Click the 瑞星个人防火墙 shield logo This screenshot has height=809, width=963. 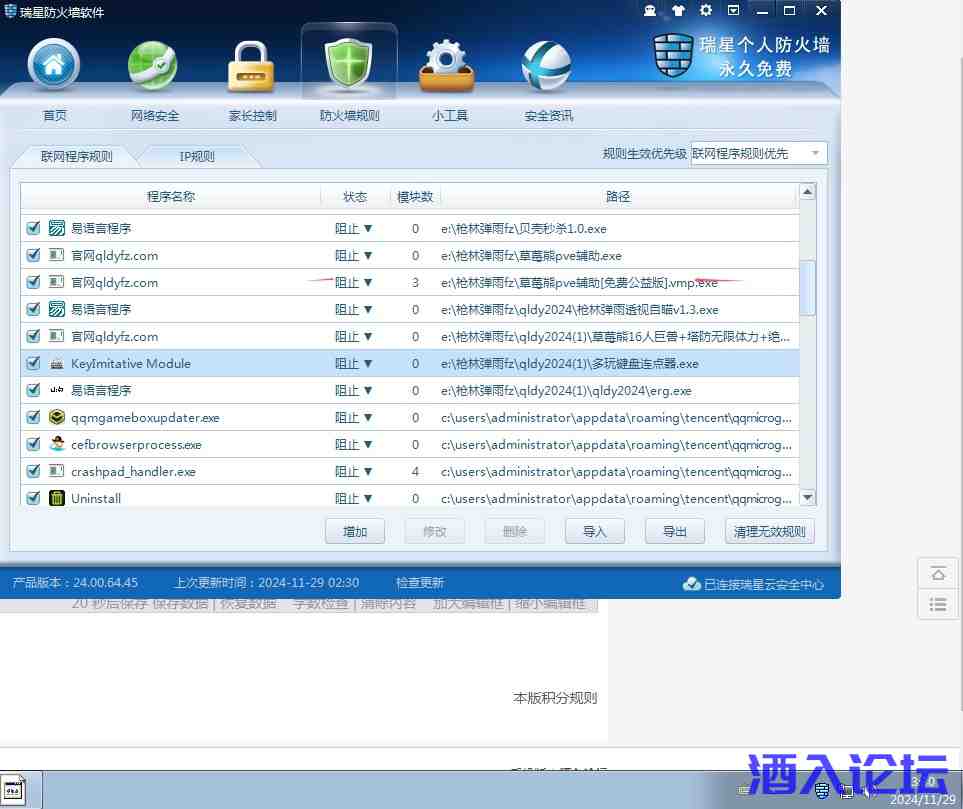coord(672,55)
